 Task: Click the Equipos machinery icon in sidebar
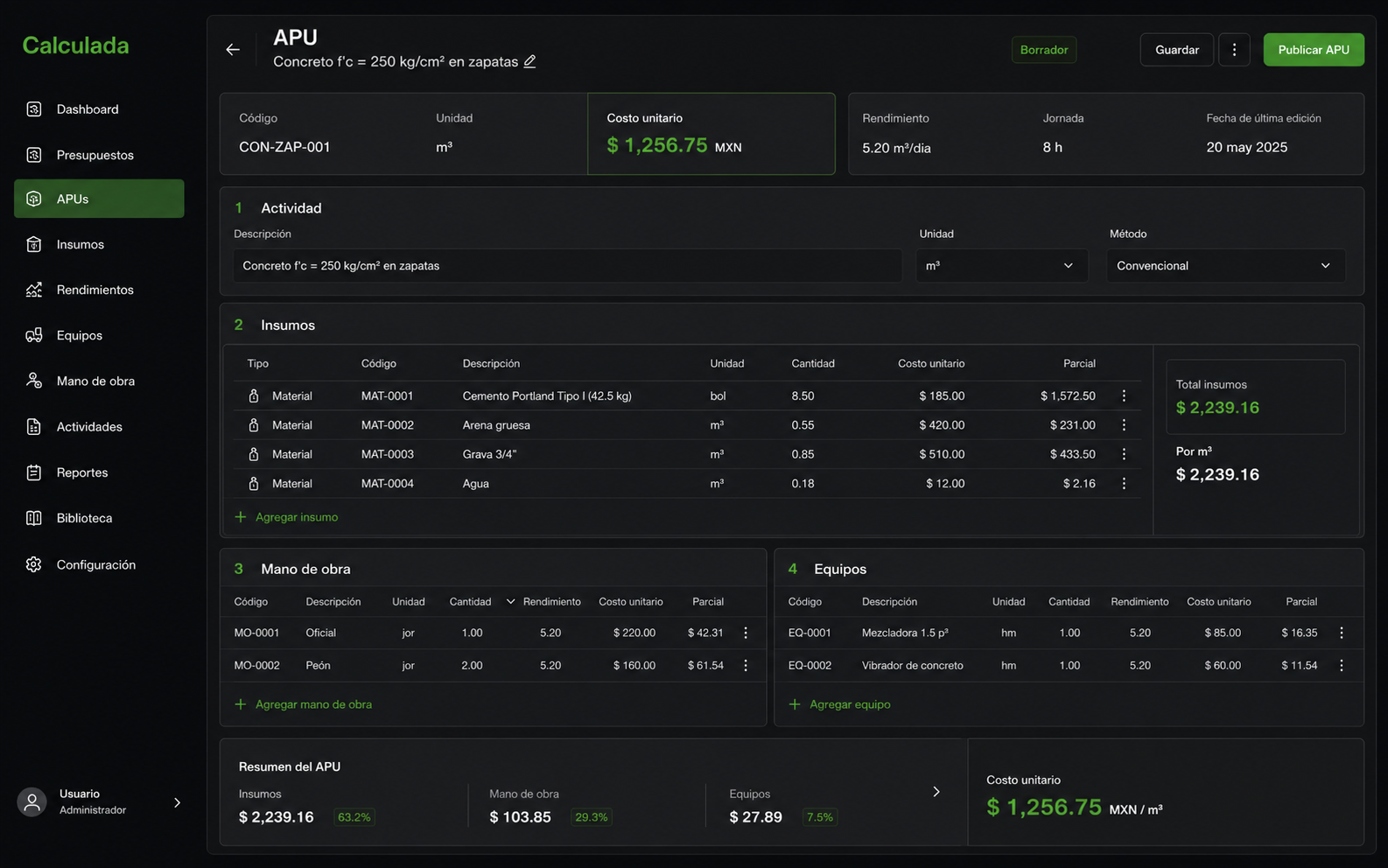(x=34, y=335)
